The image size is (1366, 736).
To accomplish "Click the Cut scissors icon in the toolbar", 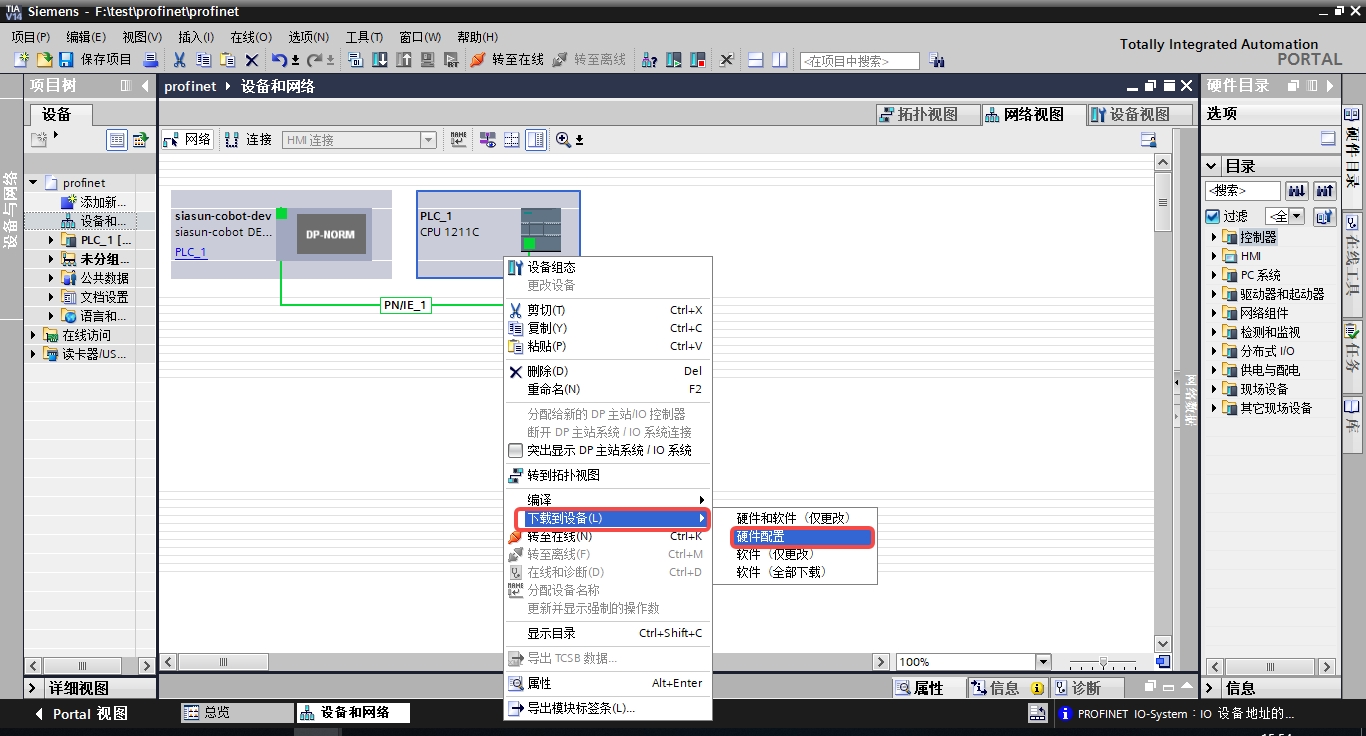I will pos(179,60).
